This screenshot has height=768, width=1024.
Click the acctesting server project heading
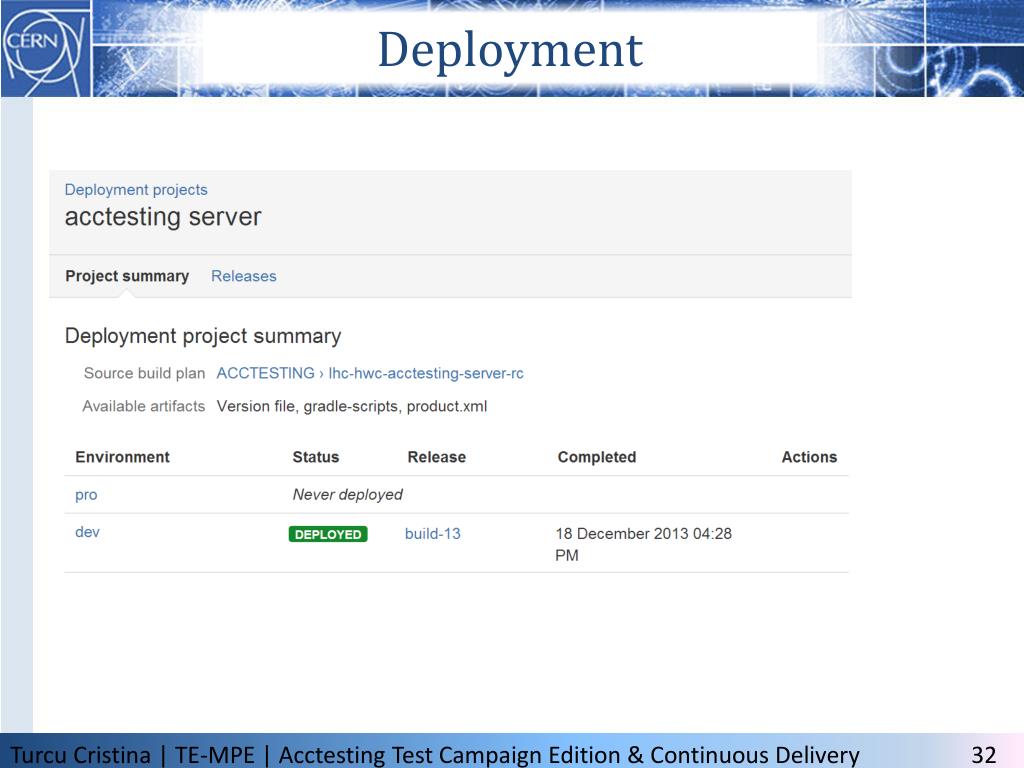tap(163, 217)
